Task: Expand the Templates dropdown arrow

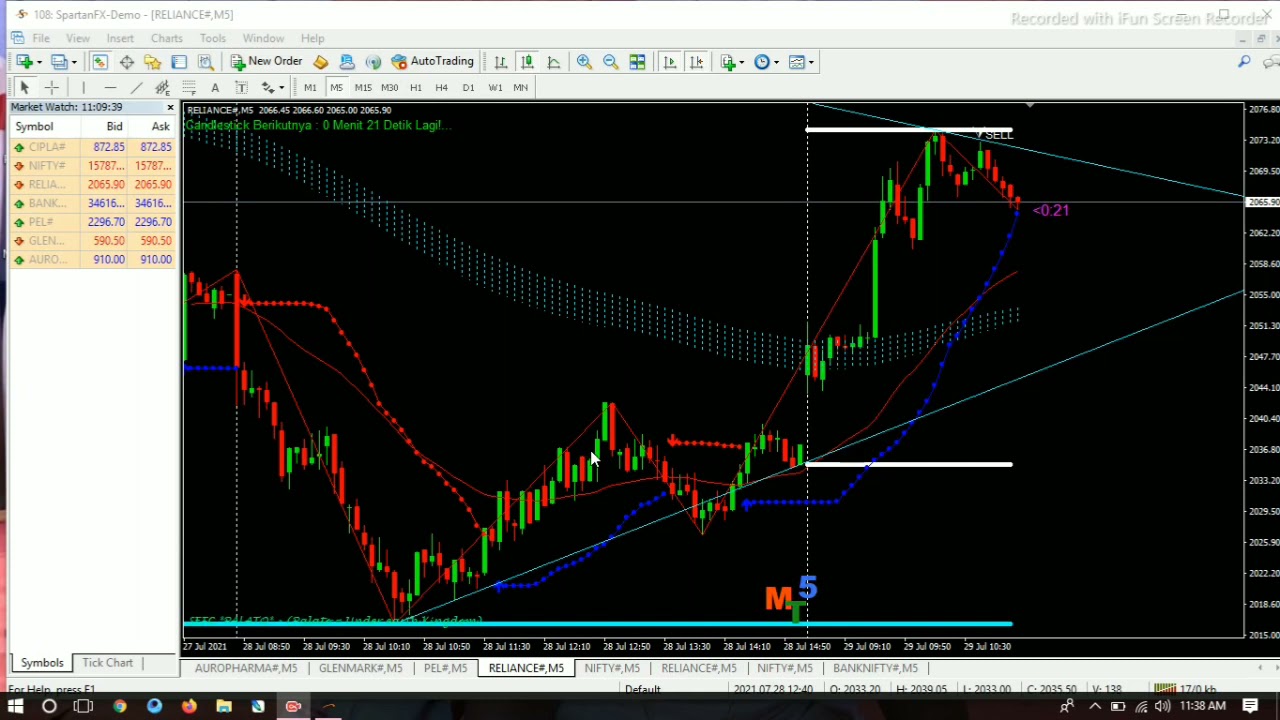Action: click(x=811, y=62)
